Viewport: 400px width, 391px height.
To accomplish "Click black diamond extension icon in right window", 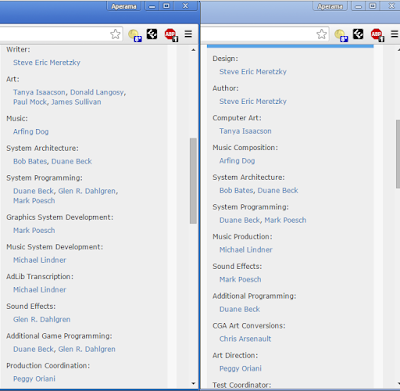I will pyautogui.click(x=358, y=34).
